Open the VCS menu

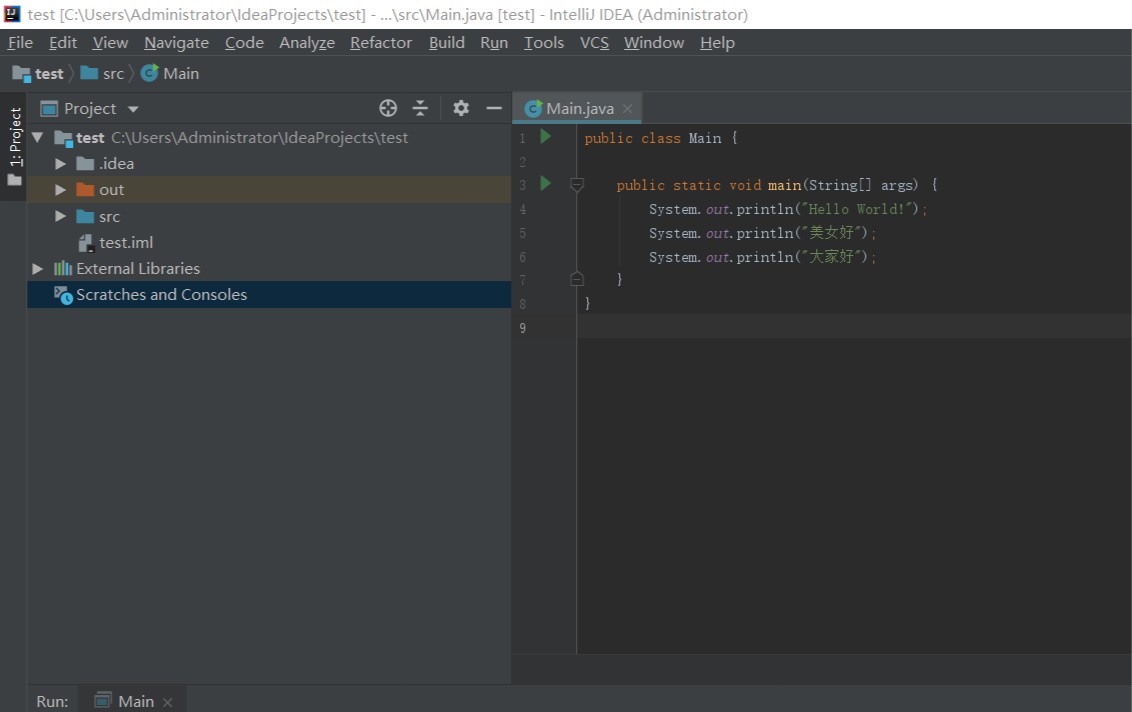[594, 42]
